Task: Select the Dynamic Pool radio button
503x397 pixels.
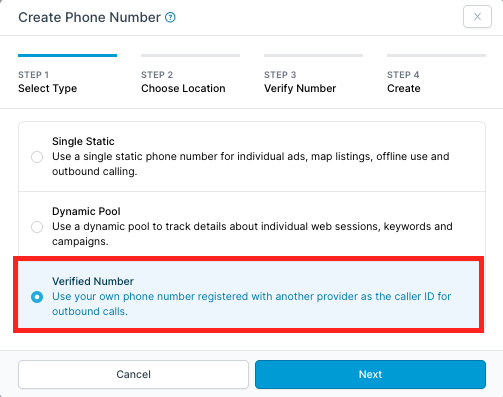Action: (x=37, y=227)
